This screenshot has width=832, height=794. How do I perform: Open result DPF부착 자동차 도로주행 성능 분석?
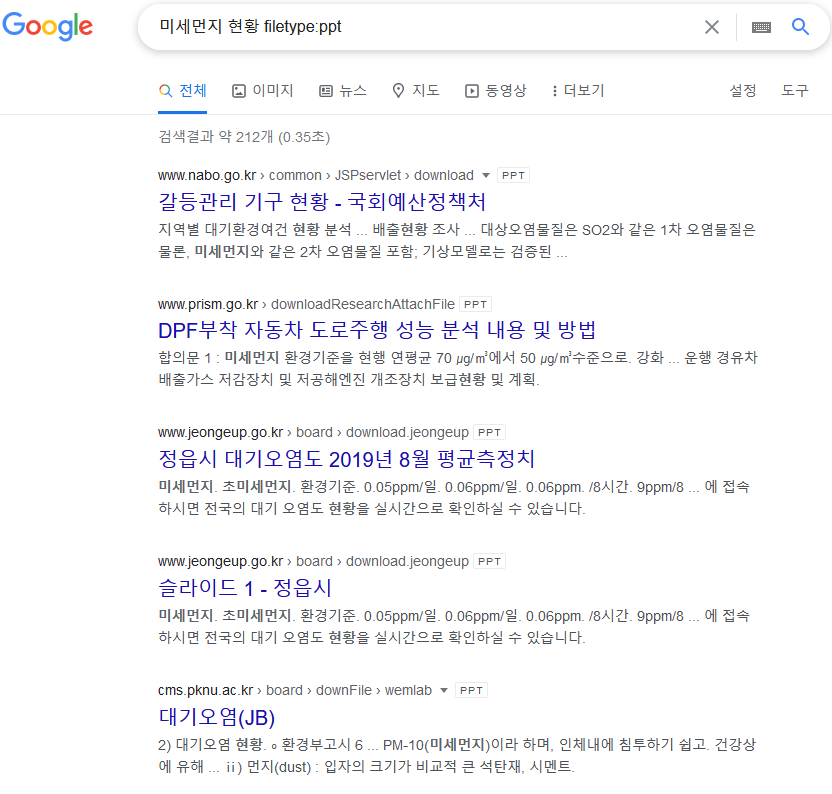pos(377,330)
